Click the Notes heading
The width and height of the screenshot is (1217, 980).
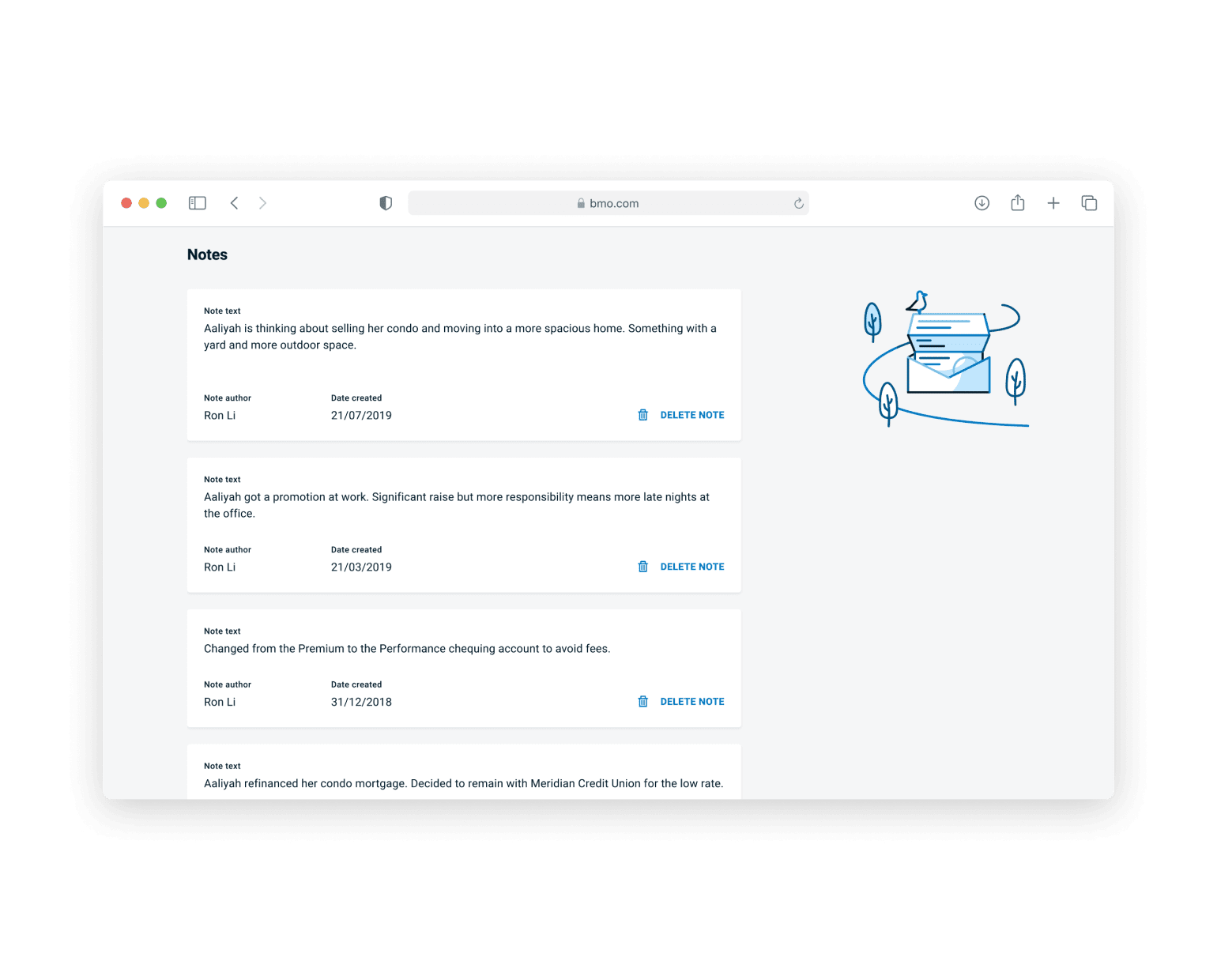pos(207,254)
